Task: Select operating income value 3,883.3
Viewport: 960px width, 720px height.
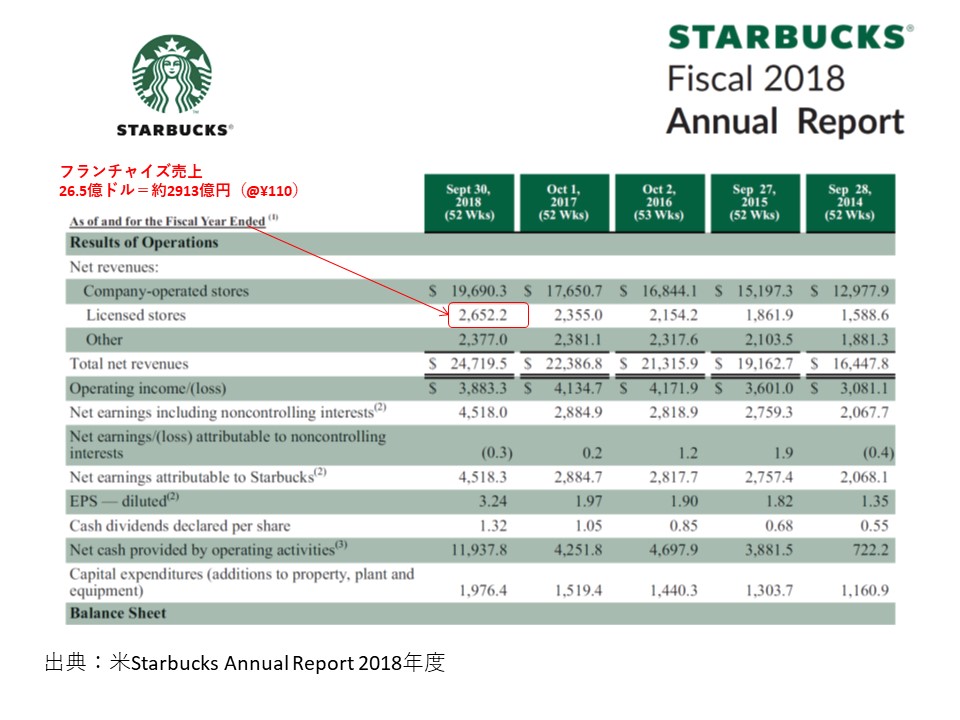Action: (x=483, y=388)
